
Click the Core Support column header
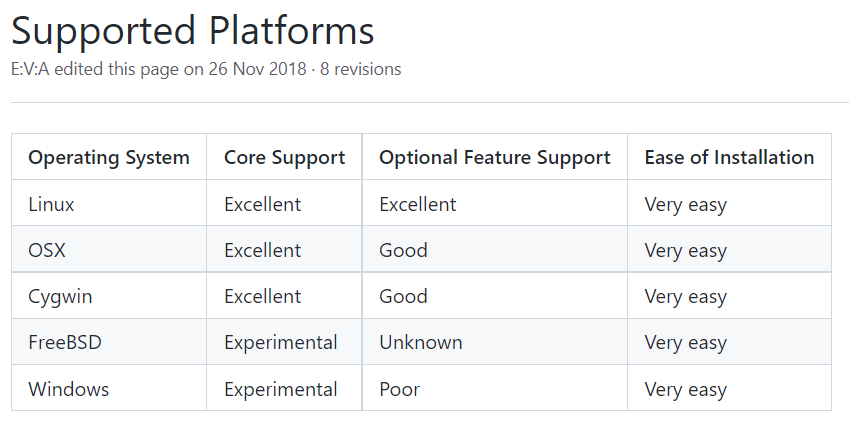coord(284,157)
